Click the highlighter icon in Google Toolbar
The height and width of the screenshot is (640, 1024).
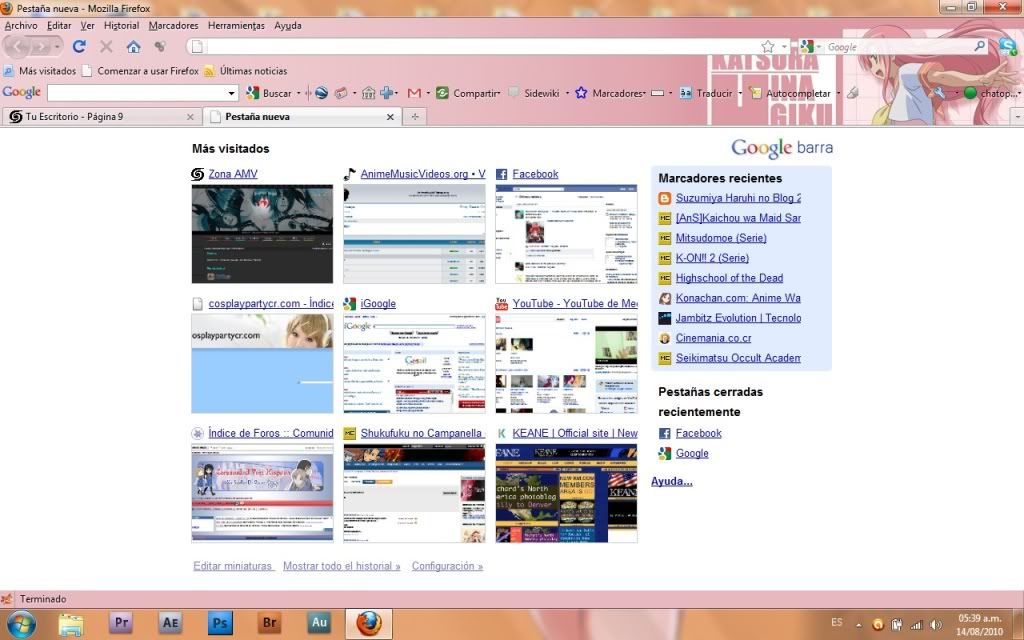852,93
